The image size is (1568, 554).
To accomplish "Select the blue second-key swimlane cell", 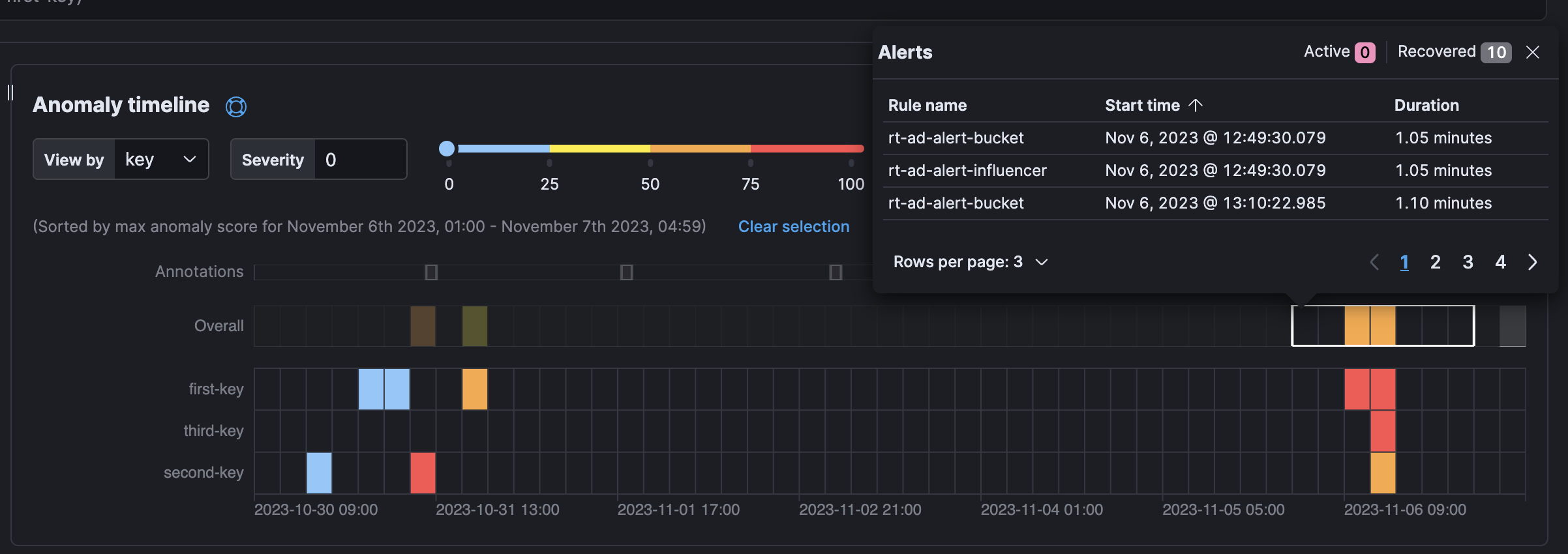I will pyautogui.click(x=319, y=473).
